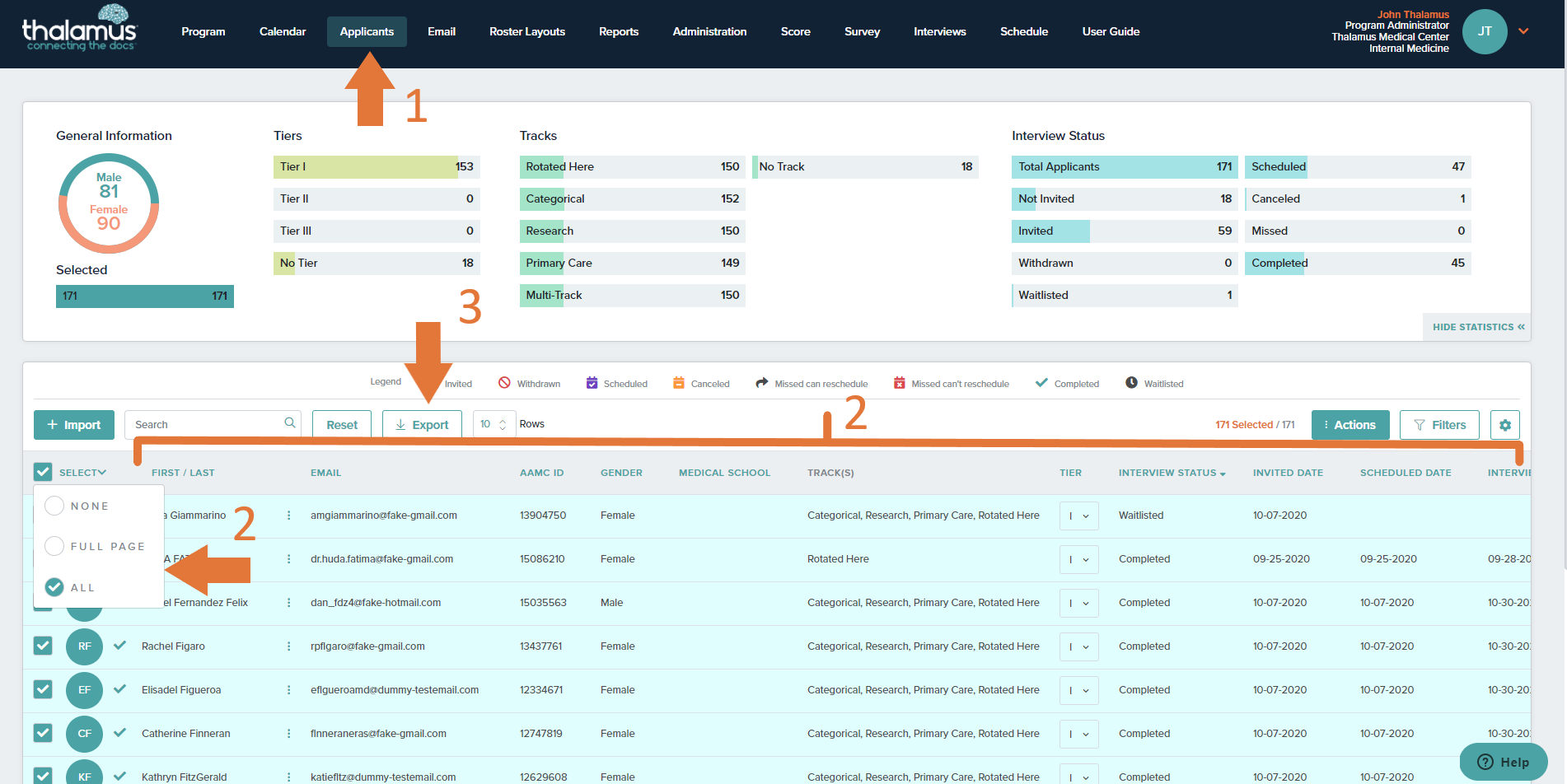The image size is (1567, 784).
Task: Sort by INTERVIEW STATUS column header
Action: (1172, 473)
